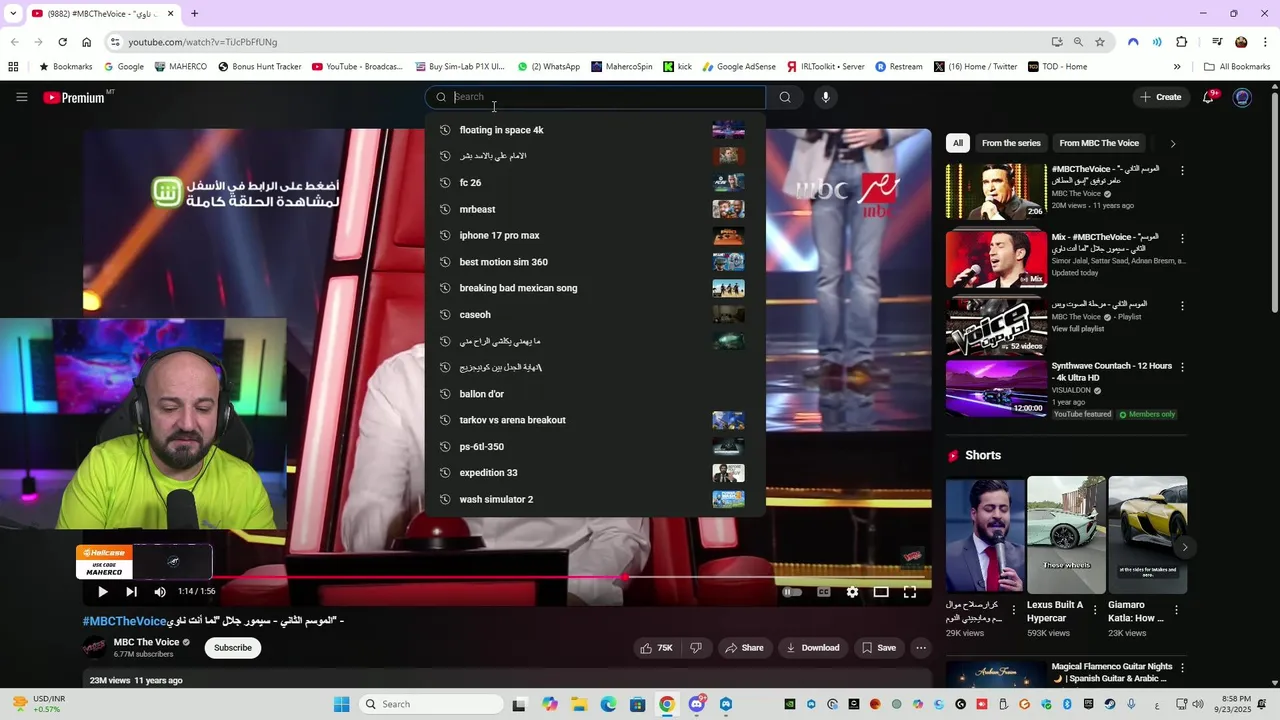Pick the 'fc 26' search suggestion
The image size is (1280, 720).
tap(595, 183)
